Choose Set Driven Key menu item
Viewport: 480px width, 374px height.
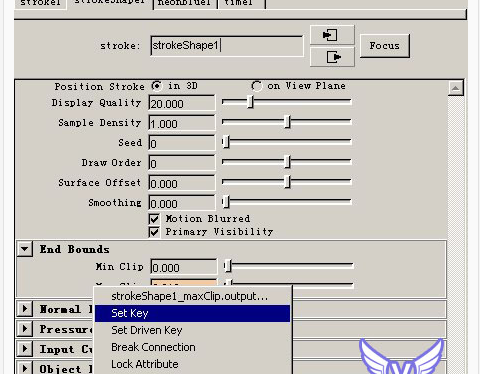point(193,330)
